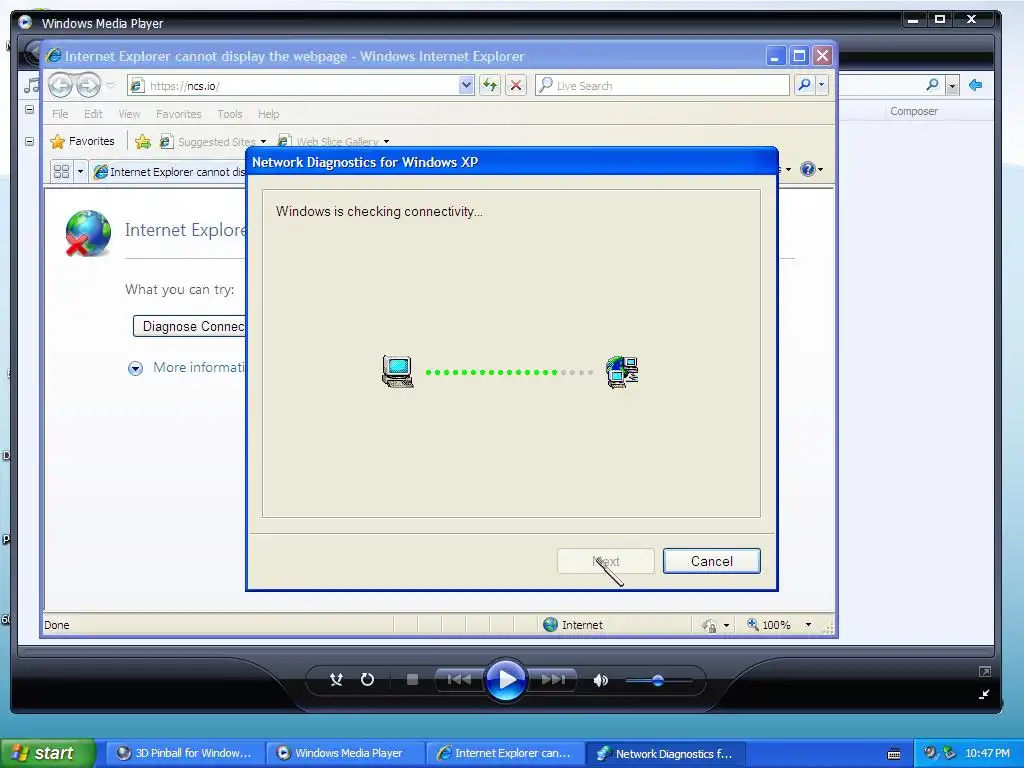This screenshot has width=1024, height=768.
Task: Refresh the page in Internet Explorer
Action: pos(490,85)
